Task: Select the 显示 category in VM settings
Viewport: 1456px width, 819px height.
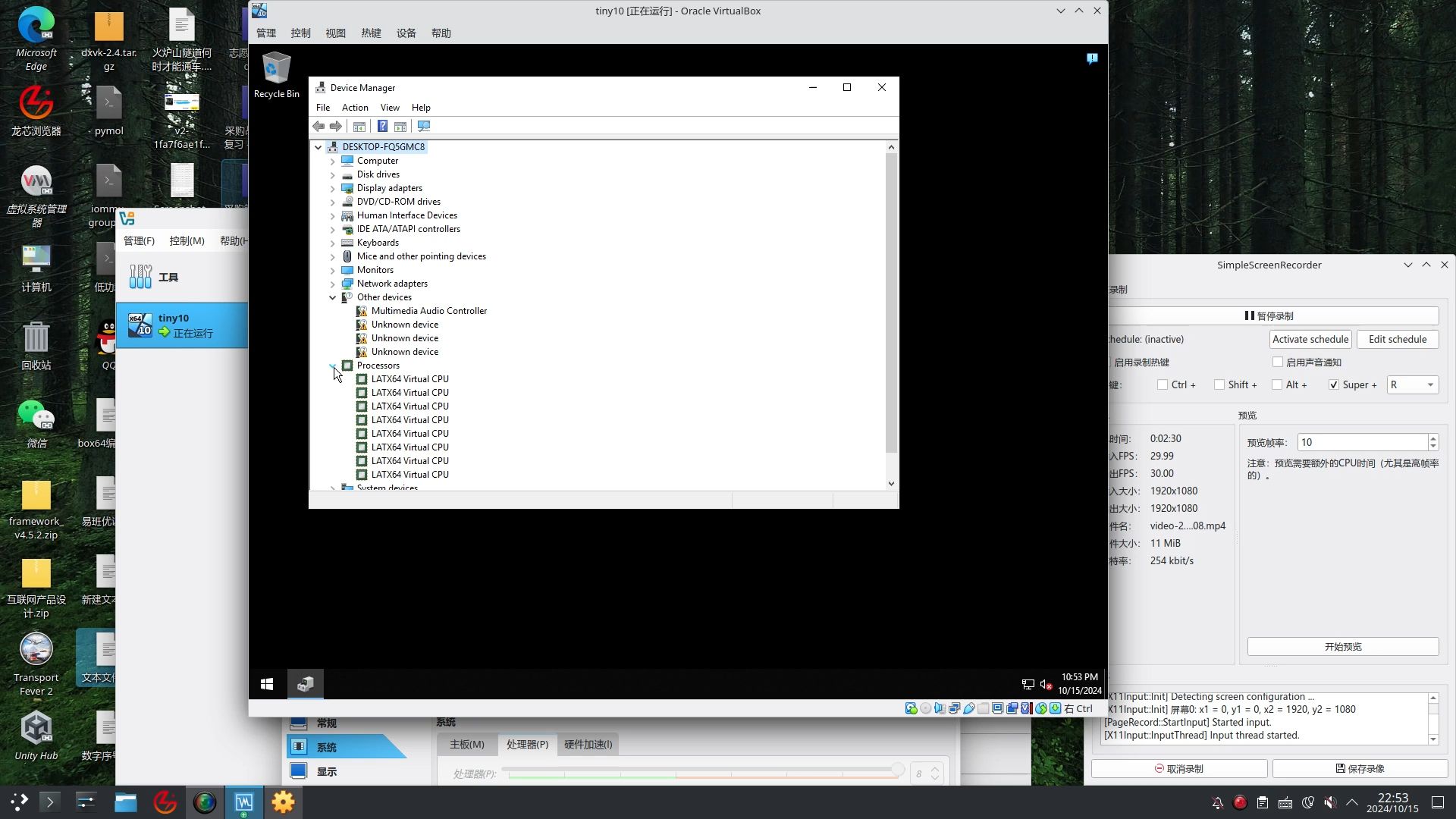Action: (x=327, y=771)
